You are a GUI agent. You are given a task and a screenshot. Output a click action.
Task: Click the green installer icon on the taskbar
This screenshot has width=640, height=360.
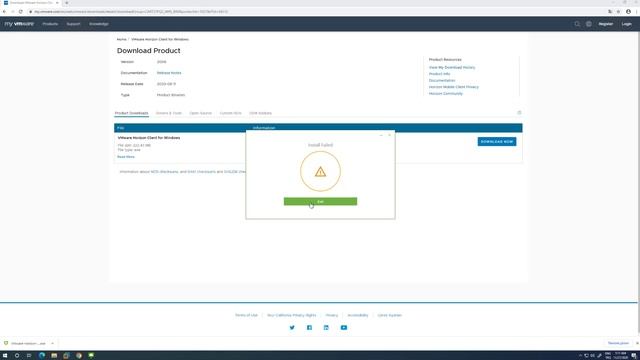coord(91,356)
